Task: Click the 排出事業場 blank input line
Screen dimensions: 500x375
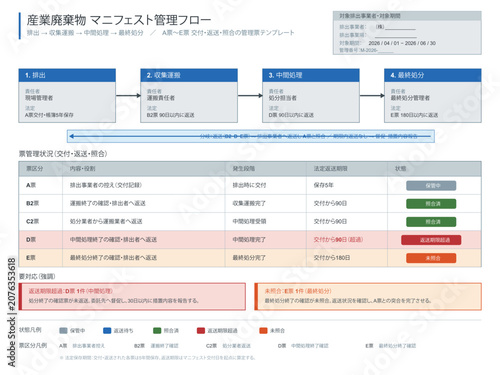Action: [x=396, y=36]
